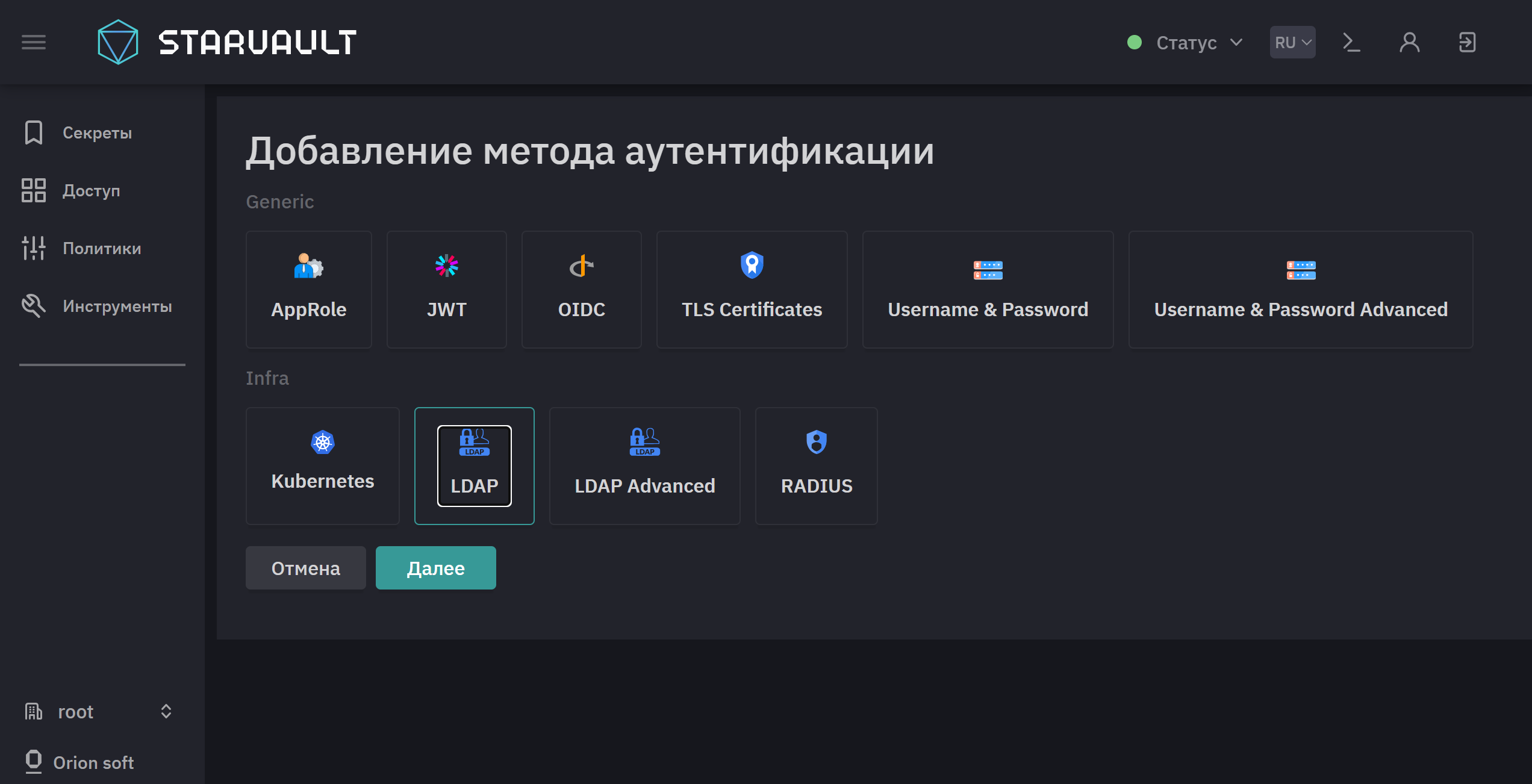Click the Username & Password icon
1532x784 pixels.
tap(988, 270)
